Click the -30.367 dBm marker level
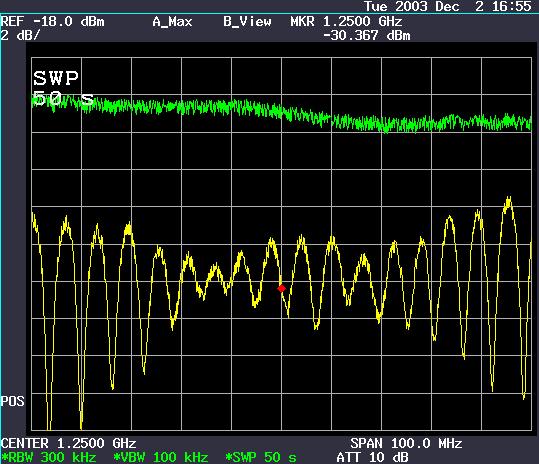 click(x=366, y=35)
